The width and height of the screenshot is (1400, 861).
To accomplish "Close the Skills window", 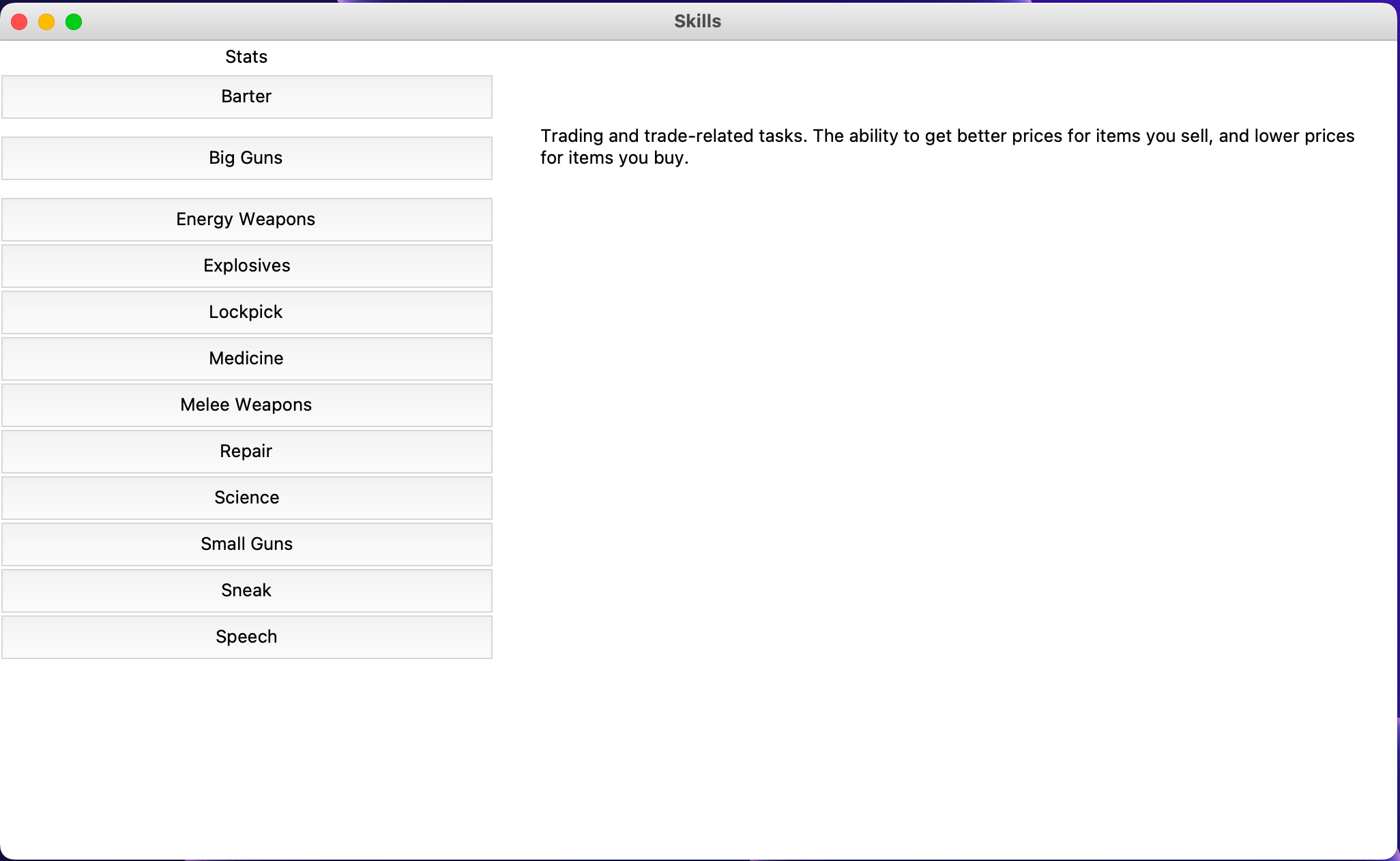I will click(19, 22).
